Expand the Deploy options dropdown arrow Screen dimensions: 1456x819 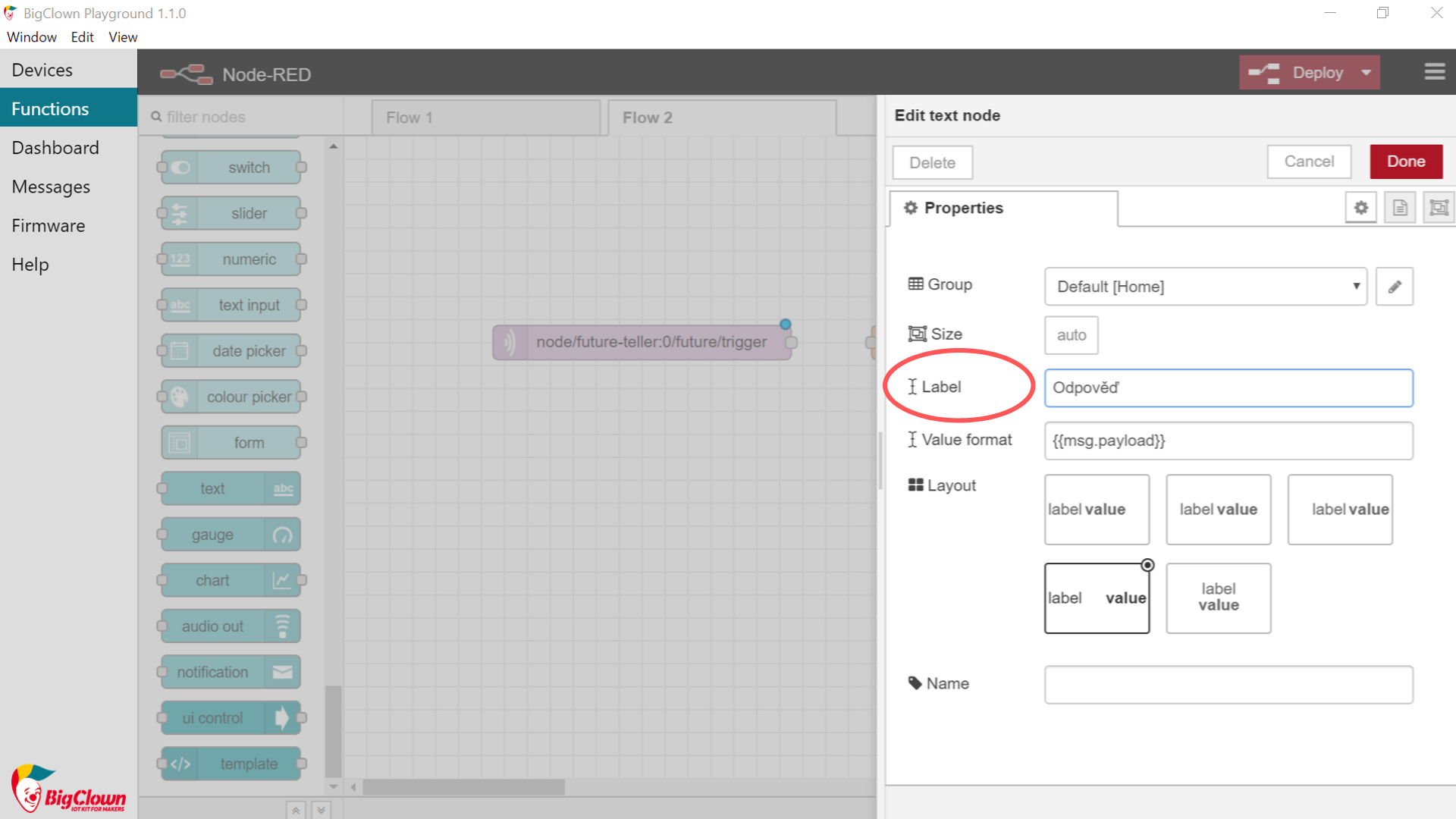1367,73
